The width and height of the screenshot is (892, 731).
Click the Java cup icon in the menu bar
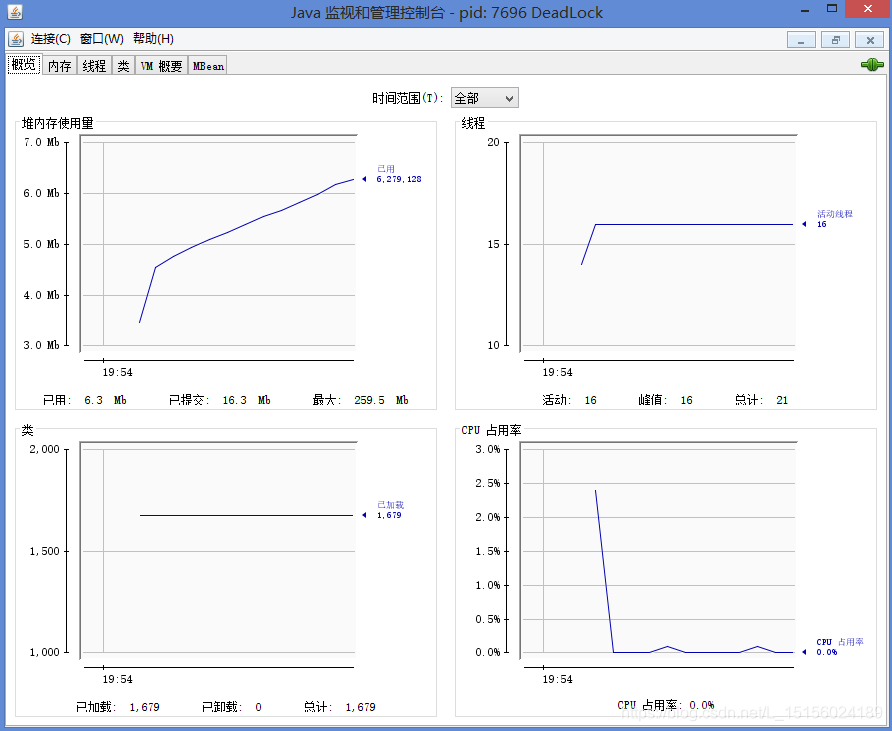tap(15, 39)
